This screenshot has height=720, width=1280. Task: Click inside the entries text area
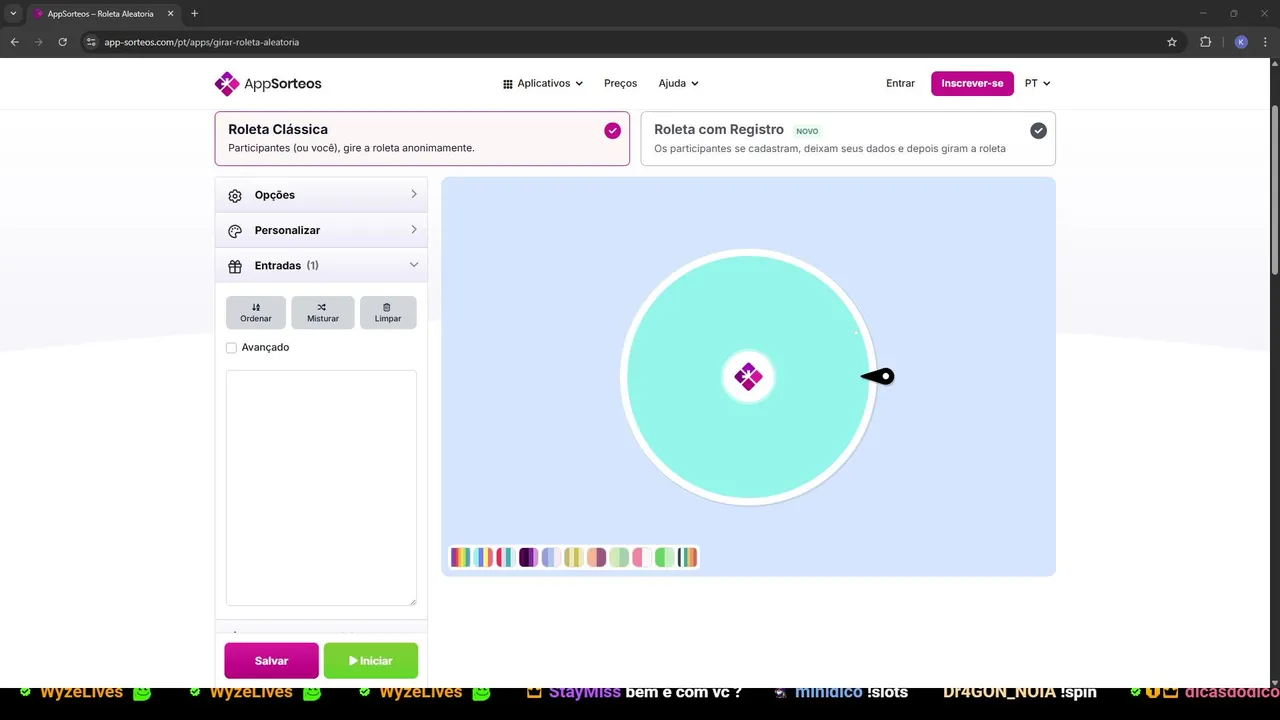click(321, 488)
